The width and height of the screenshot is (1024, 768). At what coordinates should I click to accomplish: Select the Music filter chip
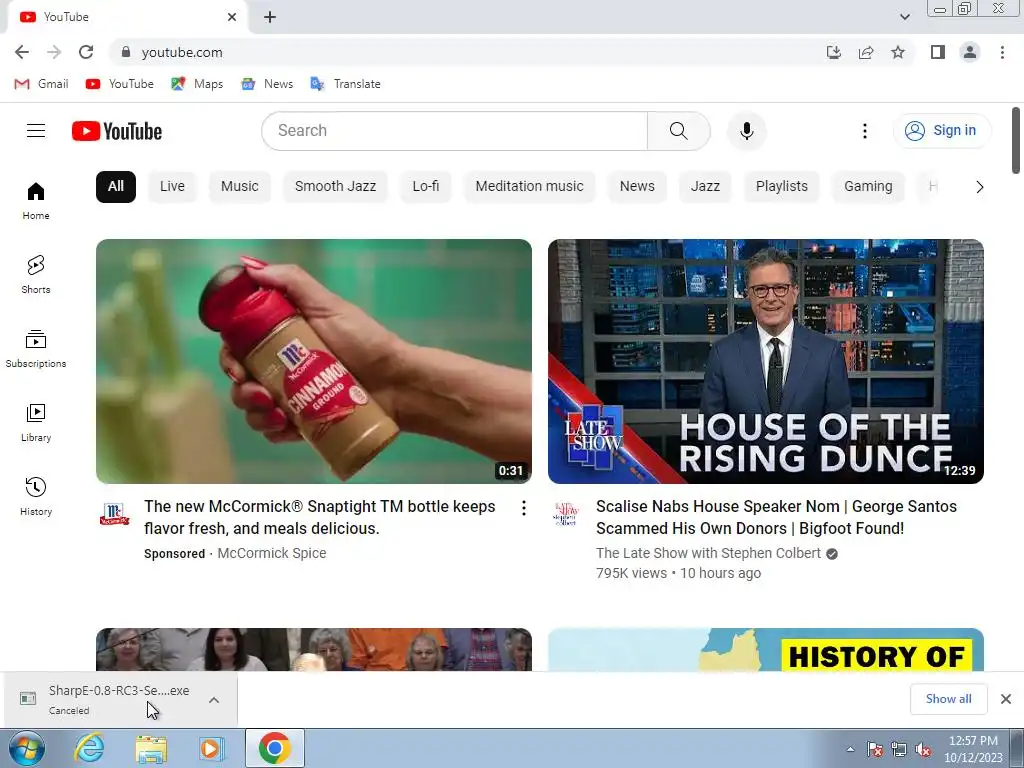point(240,186)
